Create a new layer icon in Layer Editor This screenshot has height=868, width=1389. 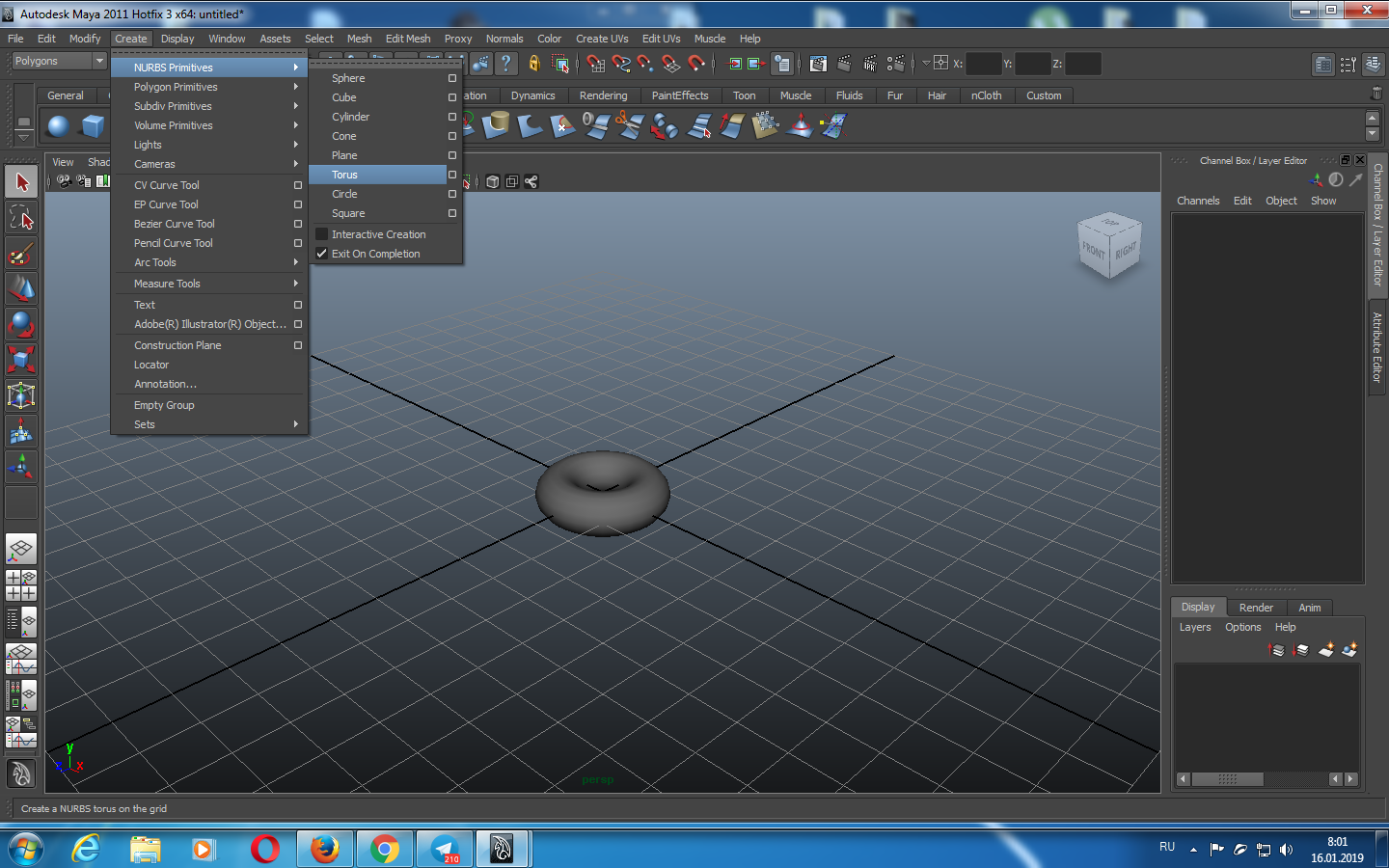tap(1326, 649)
